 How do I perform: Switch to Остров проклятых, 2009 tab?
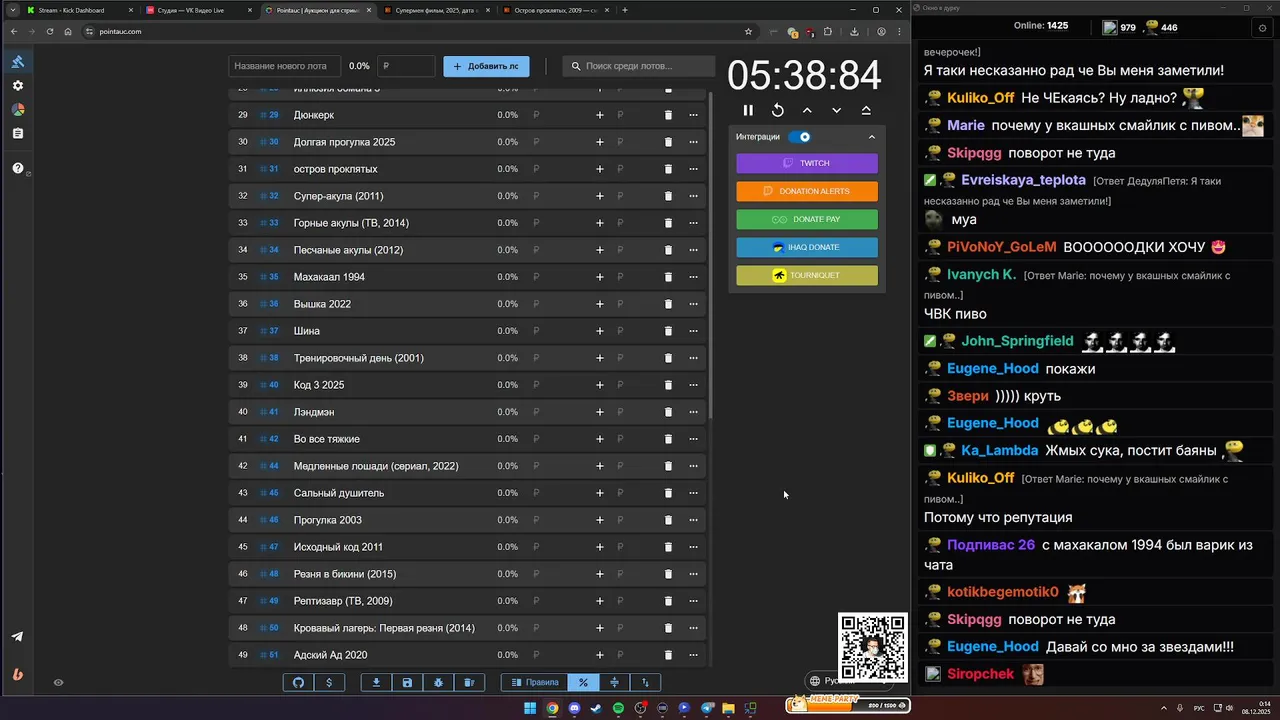point(554,10)
